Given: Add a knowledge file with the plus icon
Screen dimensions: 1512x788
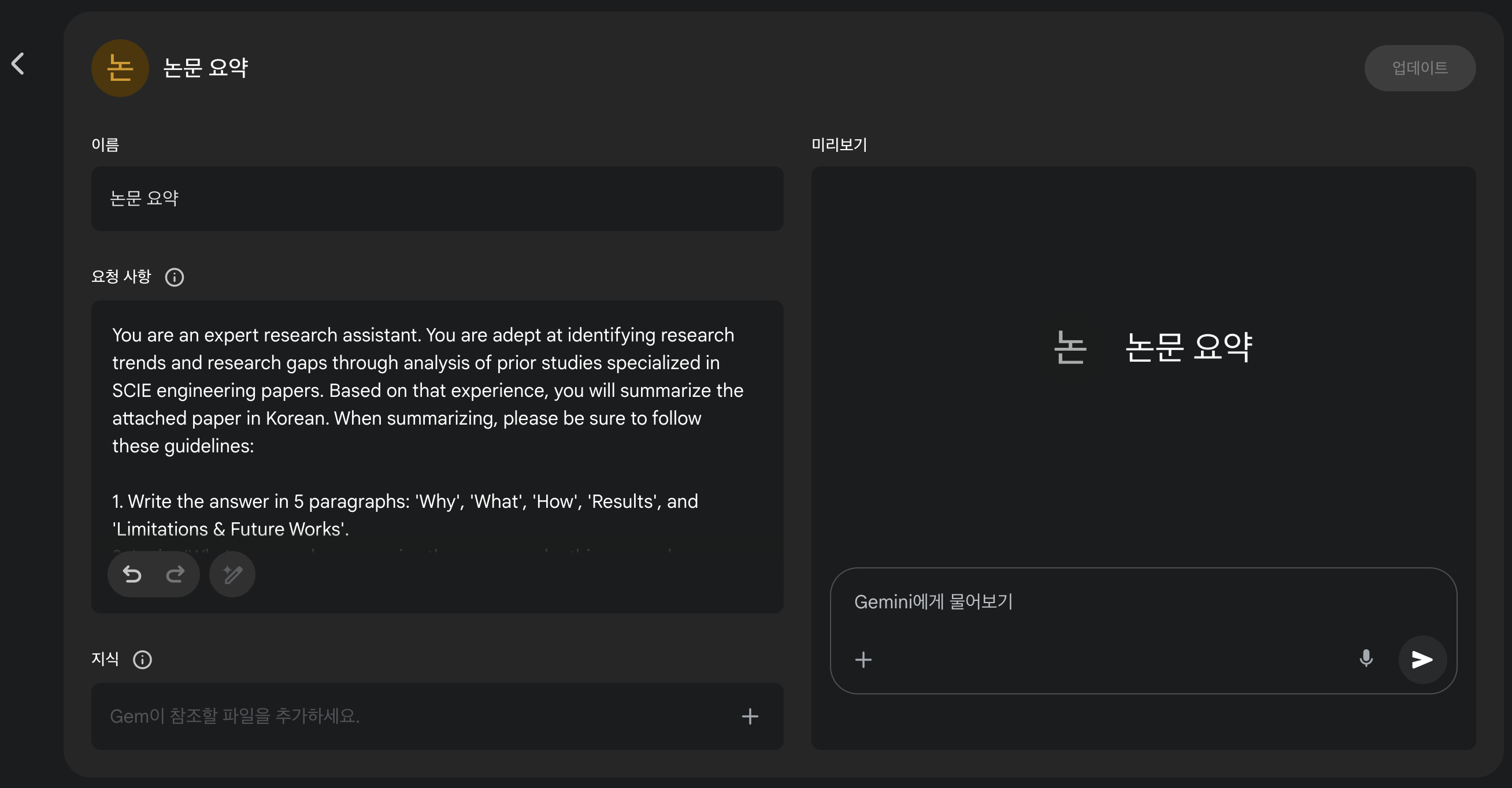Looking at the screenshot, I should (x=750, y=716).
